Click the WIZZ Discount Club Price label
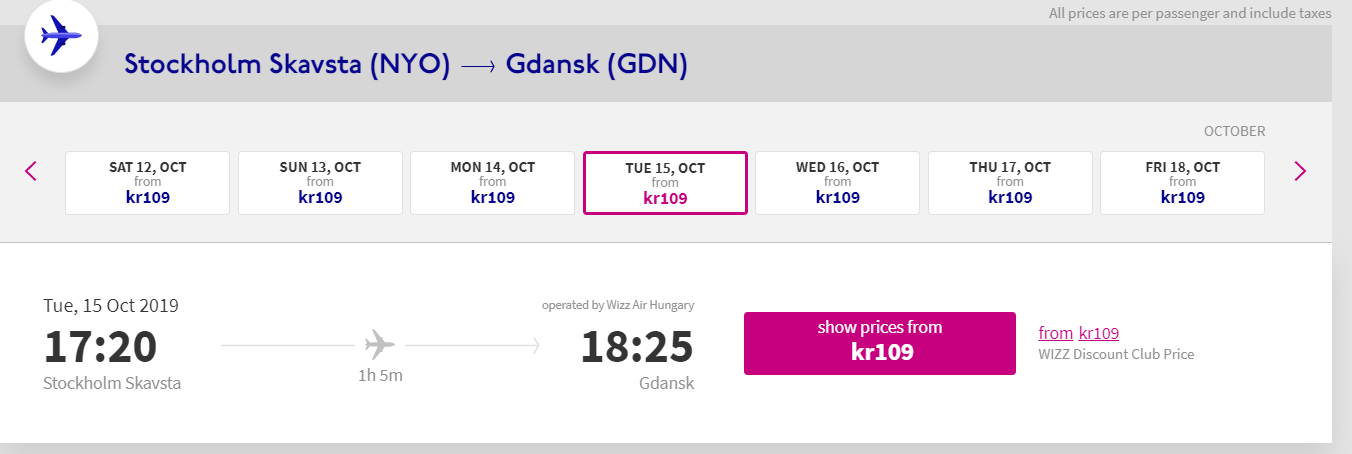The image size is (1352, 454). (1117, 354)
